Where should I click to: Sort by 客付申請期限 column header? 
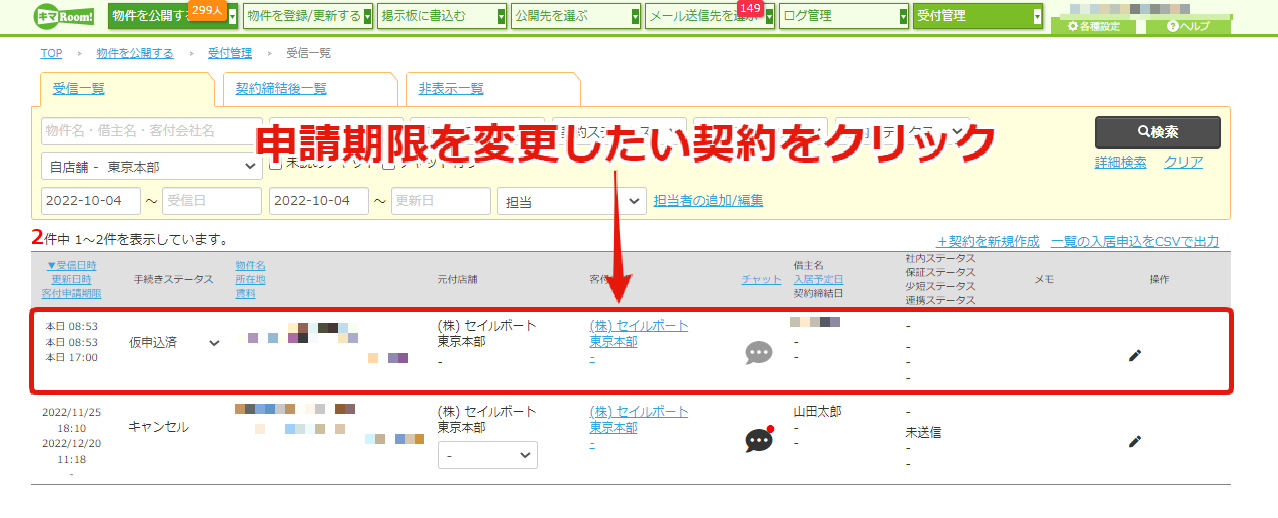point(71,293)
